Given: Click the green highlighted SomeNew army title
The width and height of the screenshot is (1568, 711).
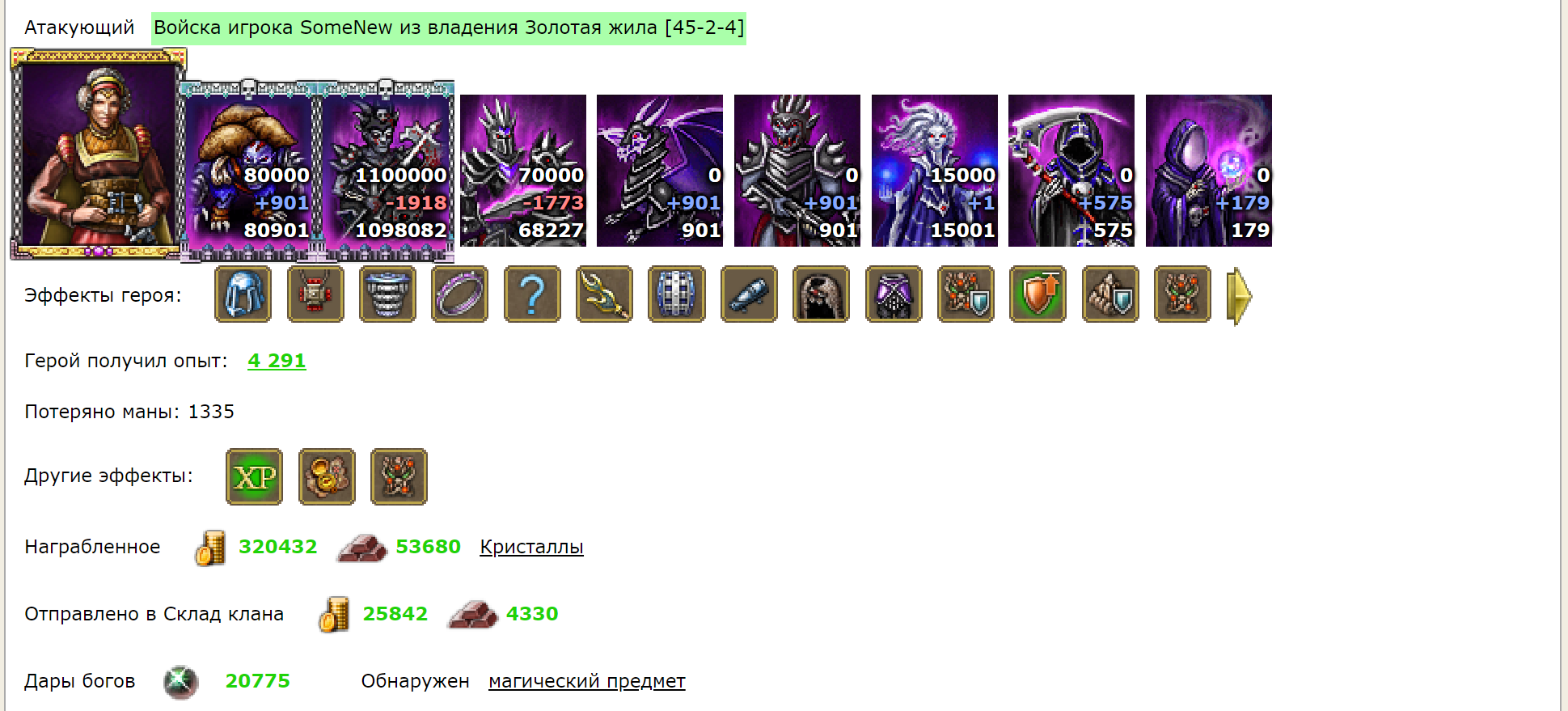Looking at the screenshot, I should pyautogui.click(x=449, y=28).
